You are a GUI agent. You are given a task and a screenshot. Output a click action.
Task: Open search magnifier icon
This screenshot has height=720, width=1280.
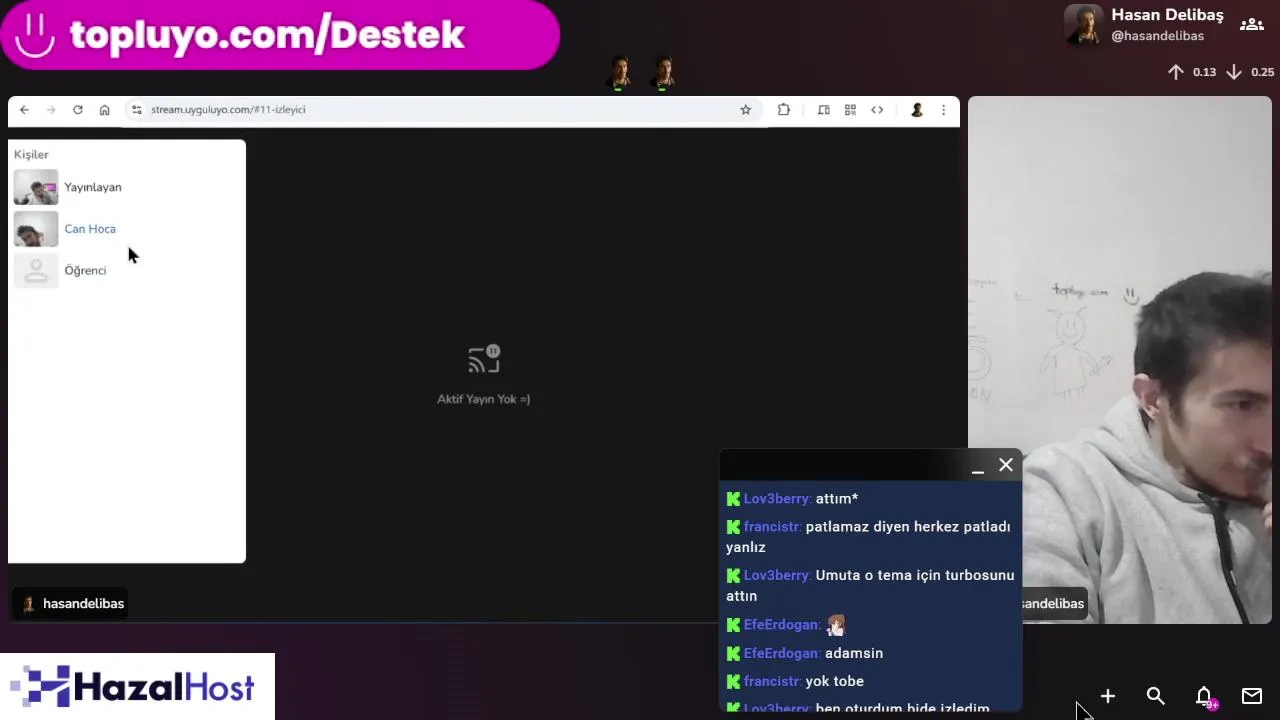[1156, 696]
